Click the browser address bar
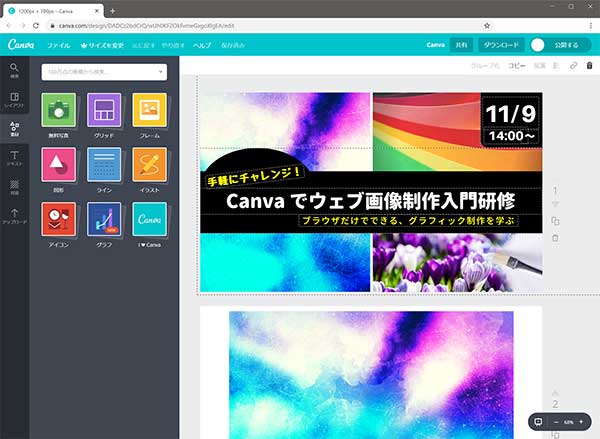This screenshot has width=600, height=439. click(268, 26)
